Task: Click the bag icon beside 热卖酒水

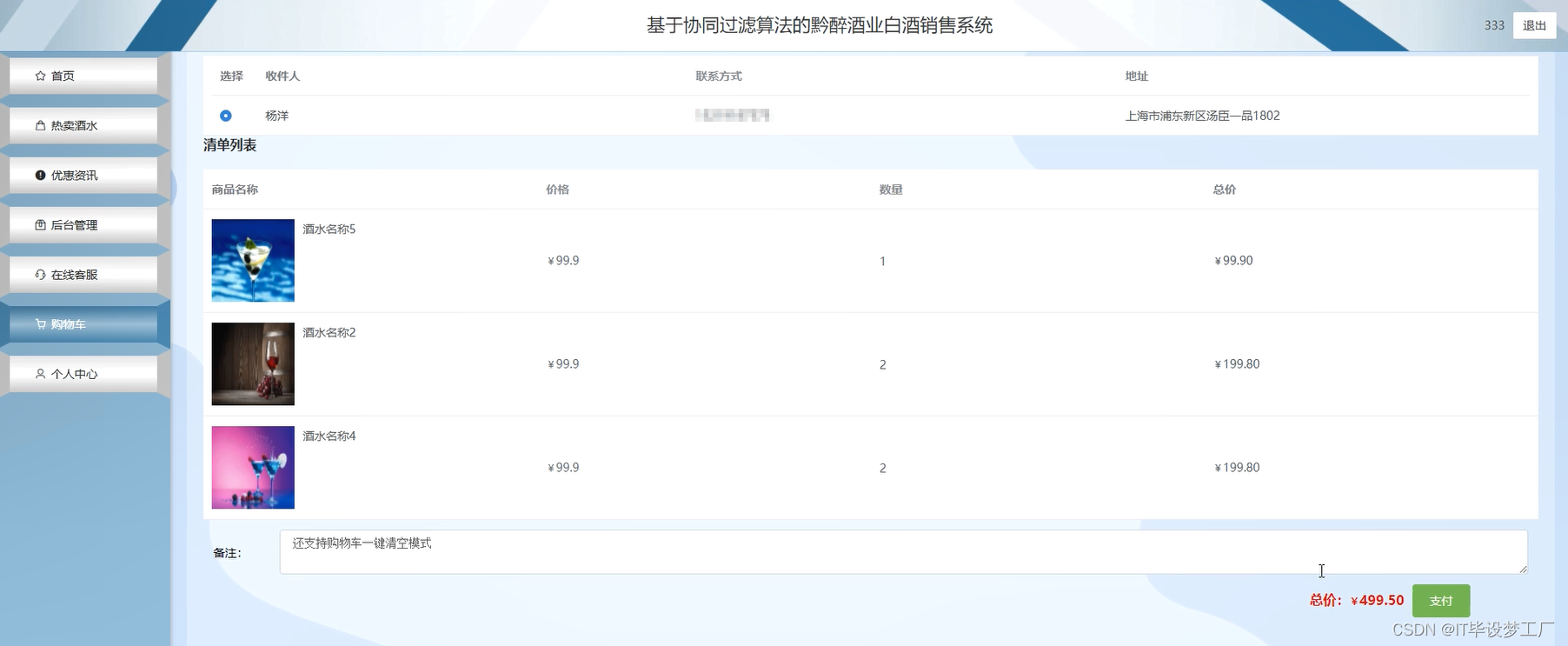Action: click(x=40, y=125)
